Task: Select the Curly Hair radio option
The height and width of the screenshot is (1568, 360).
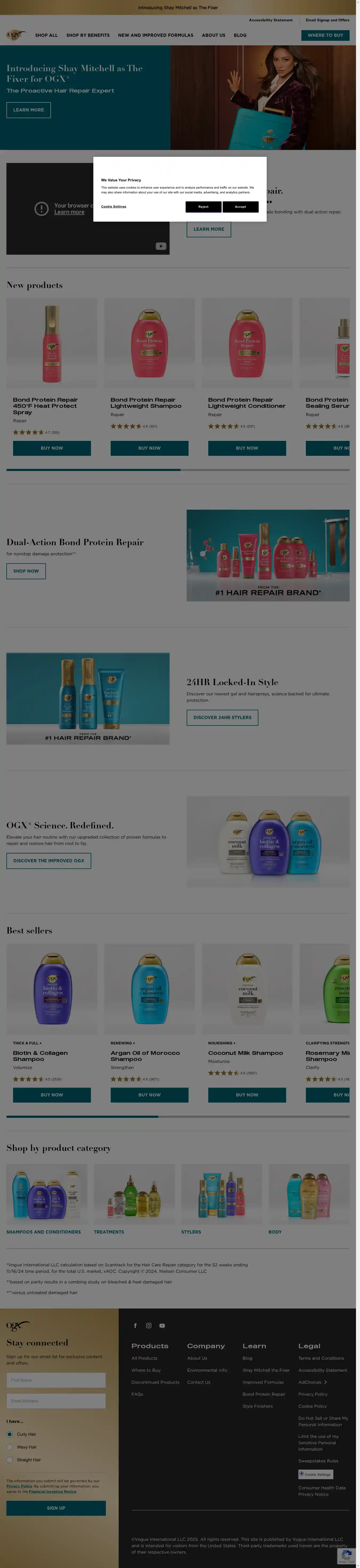Action: tap(10, 1434)
